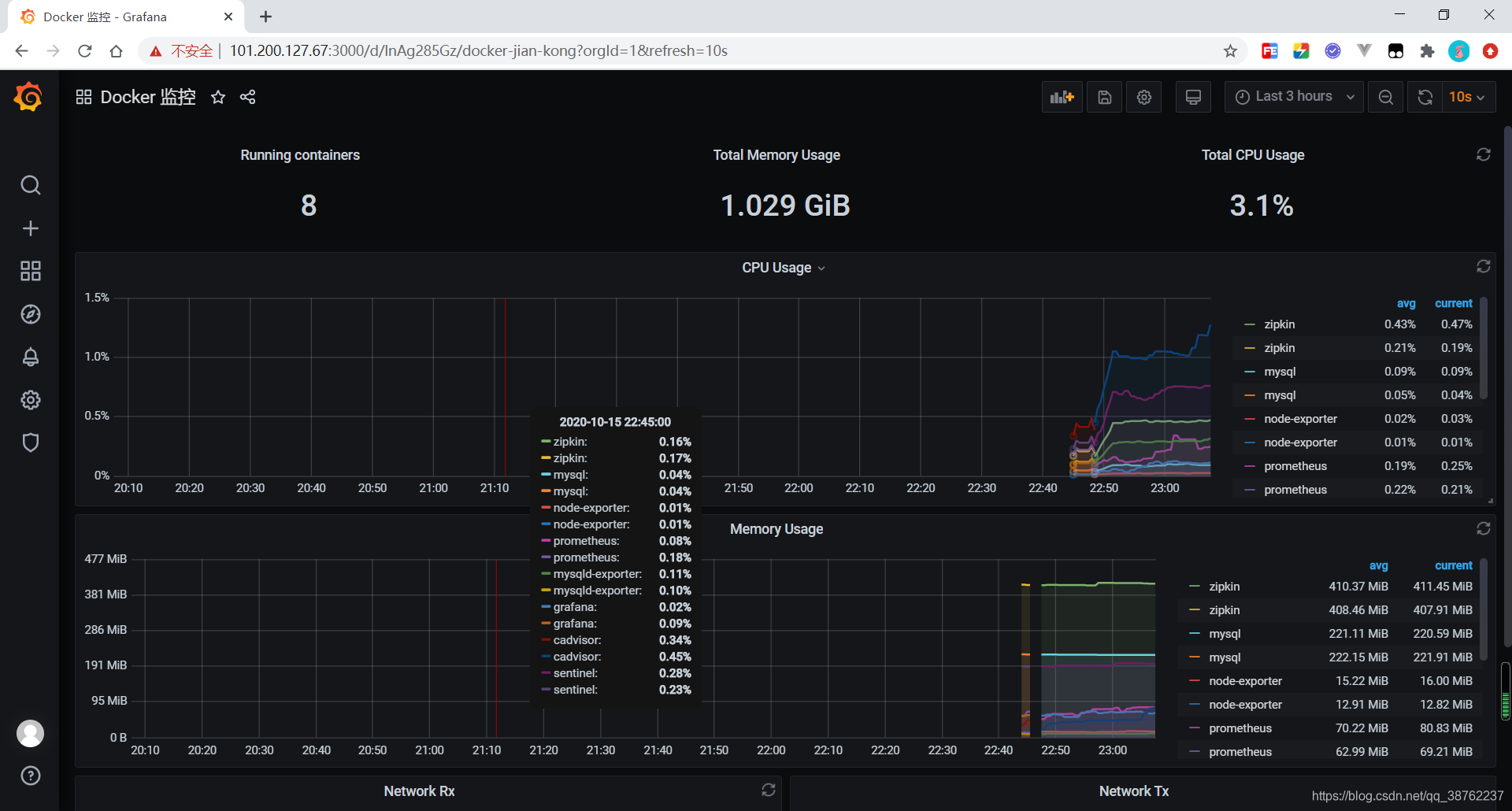Share the dashboard via share icon
Viewport: 1512px width, 811px height.
click(x=248, y=97)
